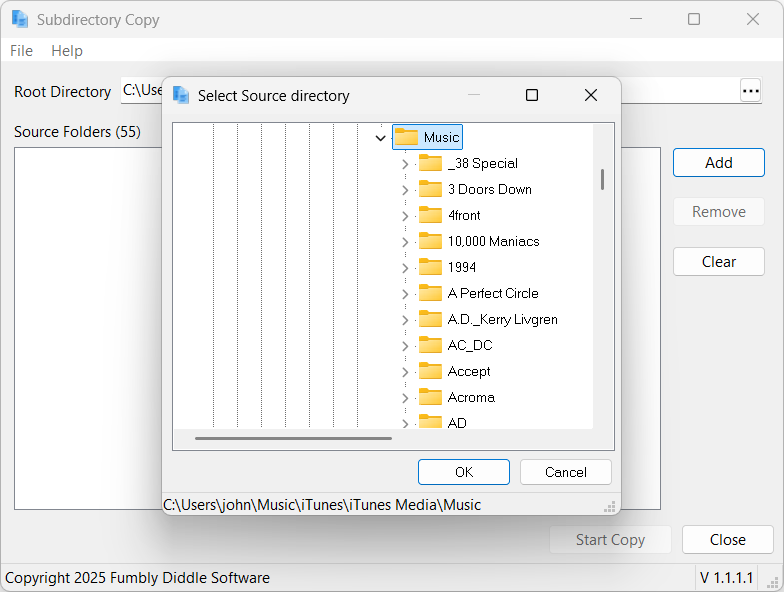Viewport: 784px width, 592px height.
Task: Click the Clear button in main window
Action: [x=718, y=262]
